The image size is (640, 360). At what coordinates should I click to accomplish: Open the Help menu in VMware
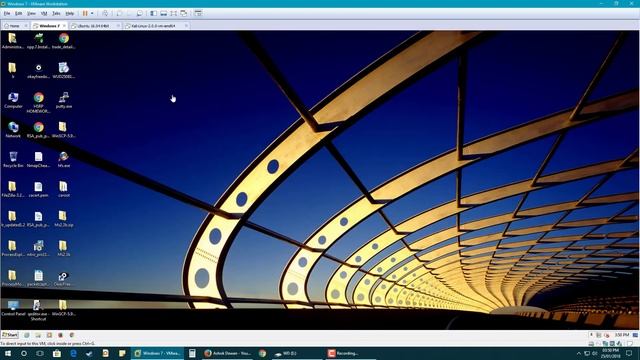tap(70, 13)
